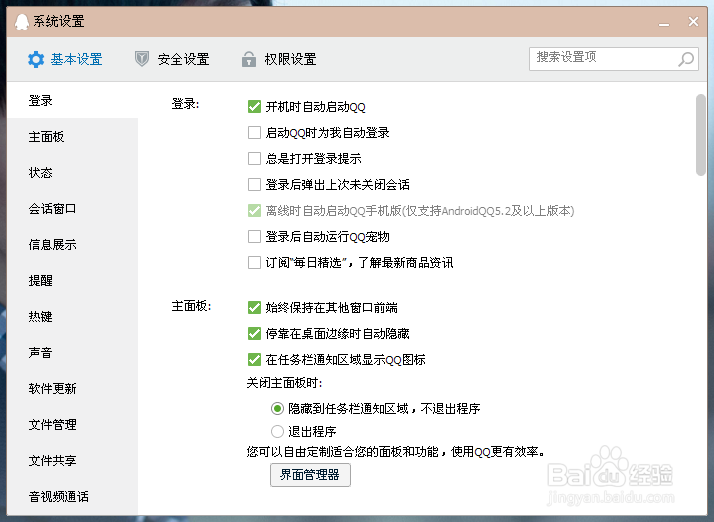Uncheck 开机时自动启动QQ
Image resolution: width=714 pixels, height=522 pixels.
pyautogui.click(x=254, y=107)
